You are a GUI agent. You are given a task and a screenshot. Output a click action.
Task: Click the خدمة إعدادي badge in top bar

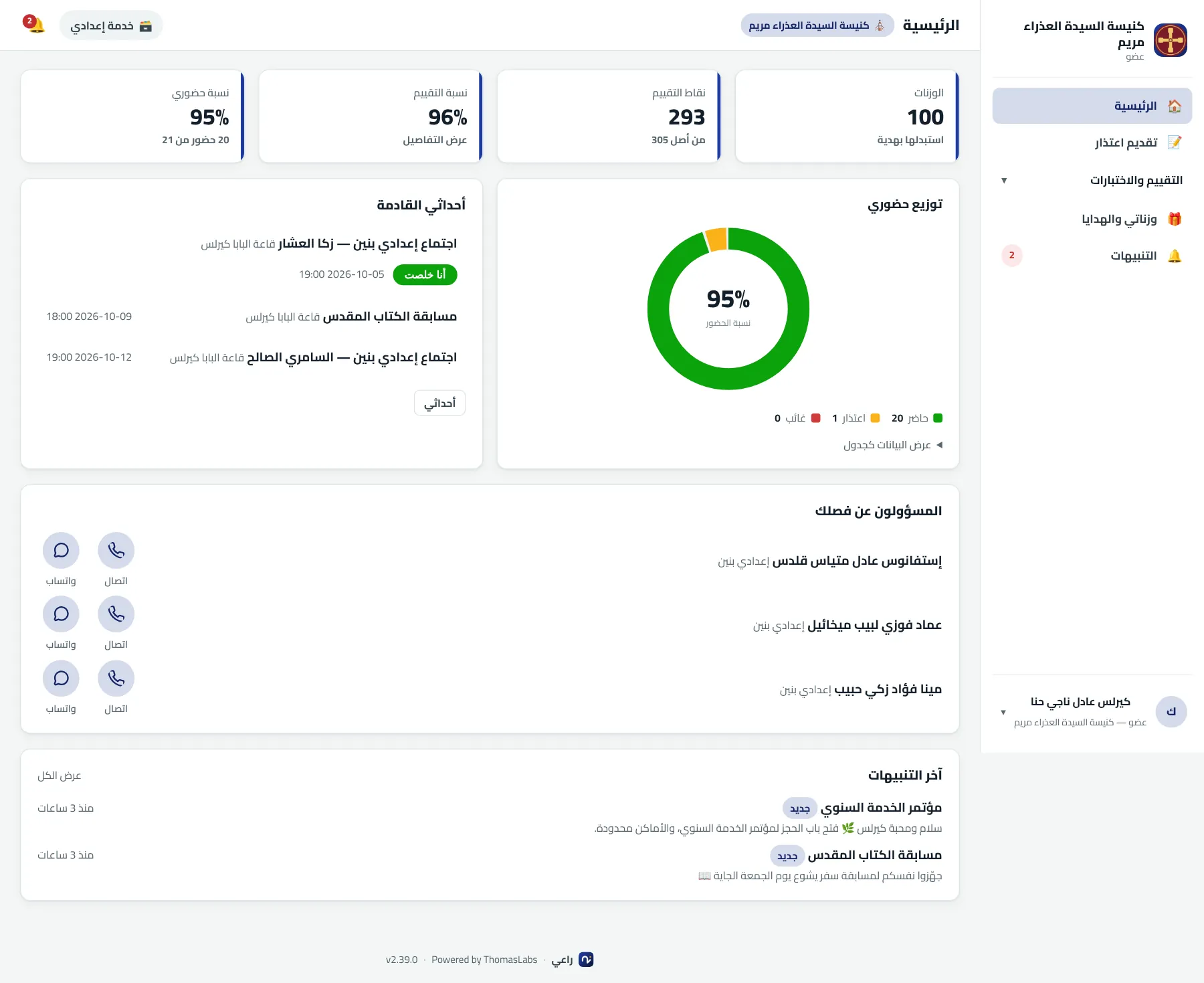[x=111, y=25]
